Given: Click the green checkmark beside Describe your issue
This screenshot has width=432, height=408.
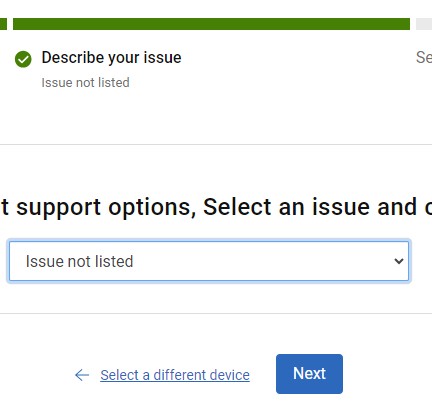Looking at the screenshot, I should coord(23,59).
